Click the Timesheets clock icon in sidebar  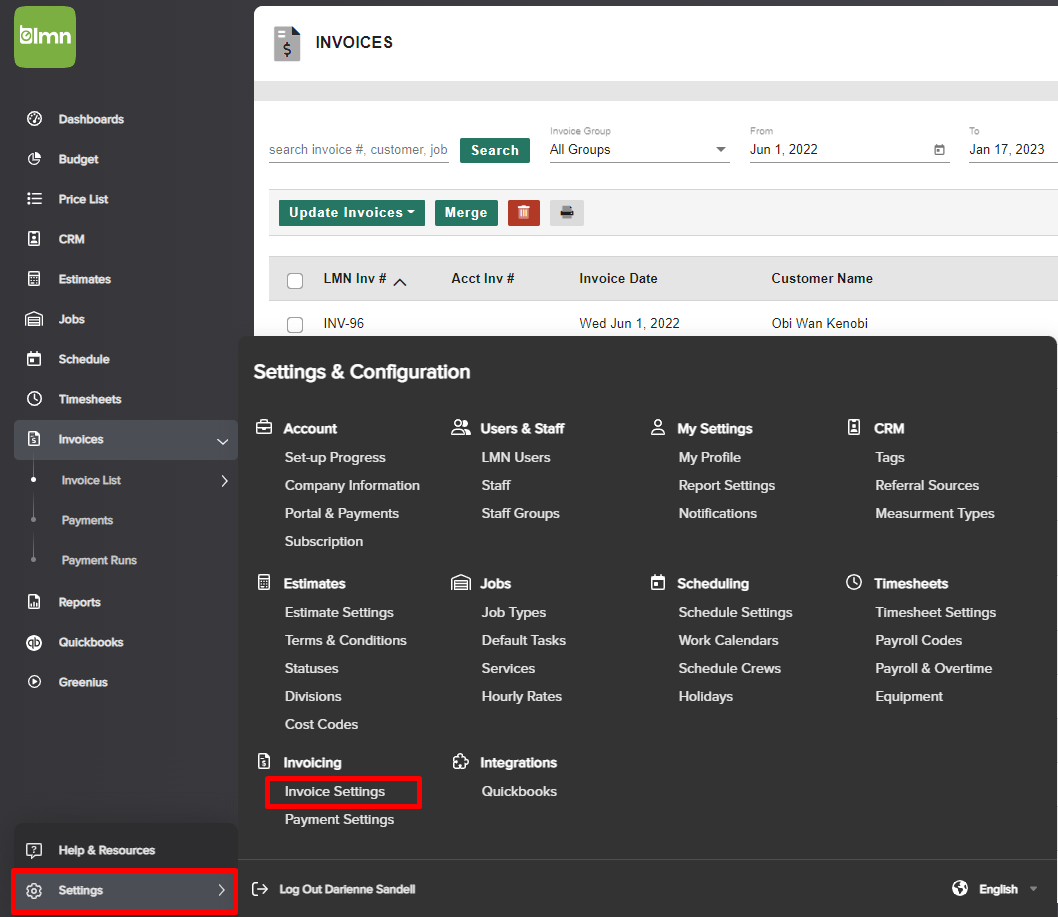click(34, 399)
